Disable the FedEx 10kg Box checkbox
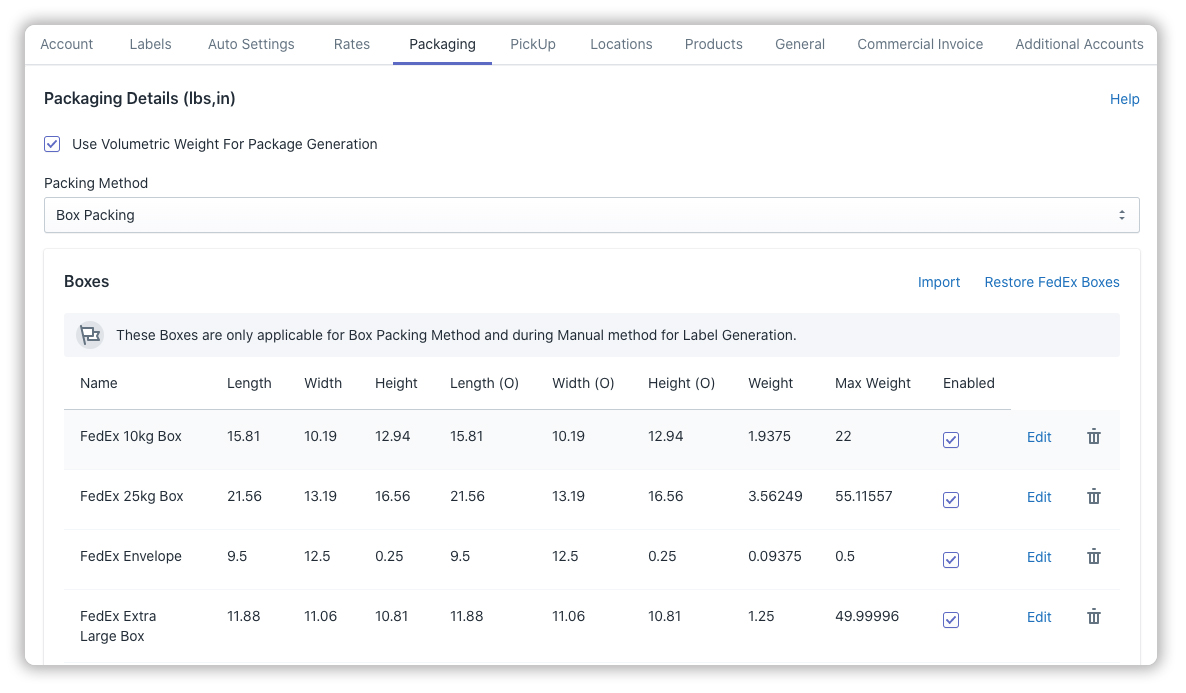 point(951,440)
